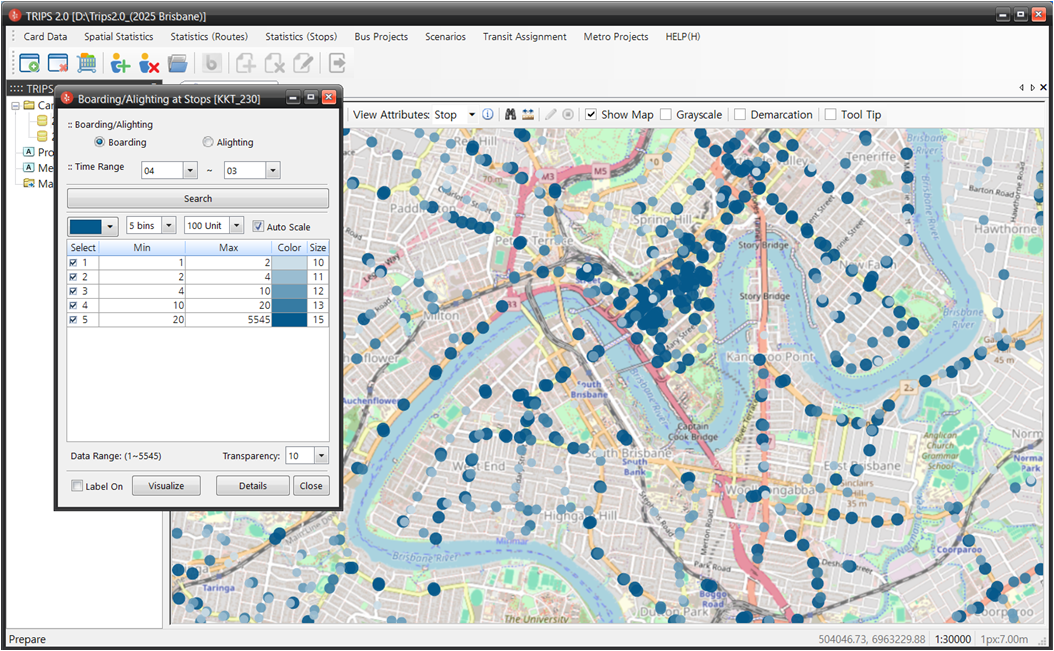Click the add user icon with green plus
This screenshot has width=1054, height=651.
point(120,63)
